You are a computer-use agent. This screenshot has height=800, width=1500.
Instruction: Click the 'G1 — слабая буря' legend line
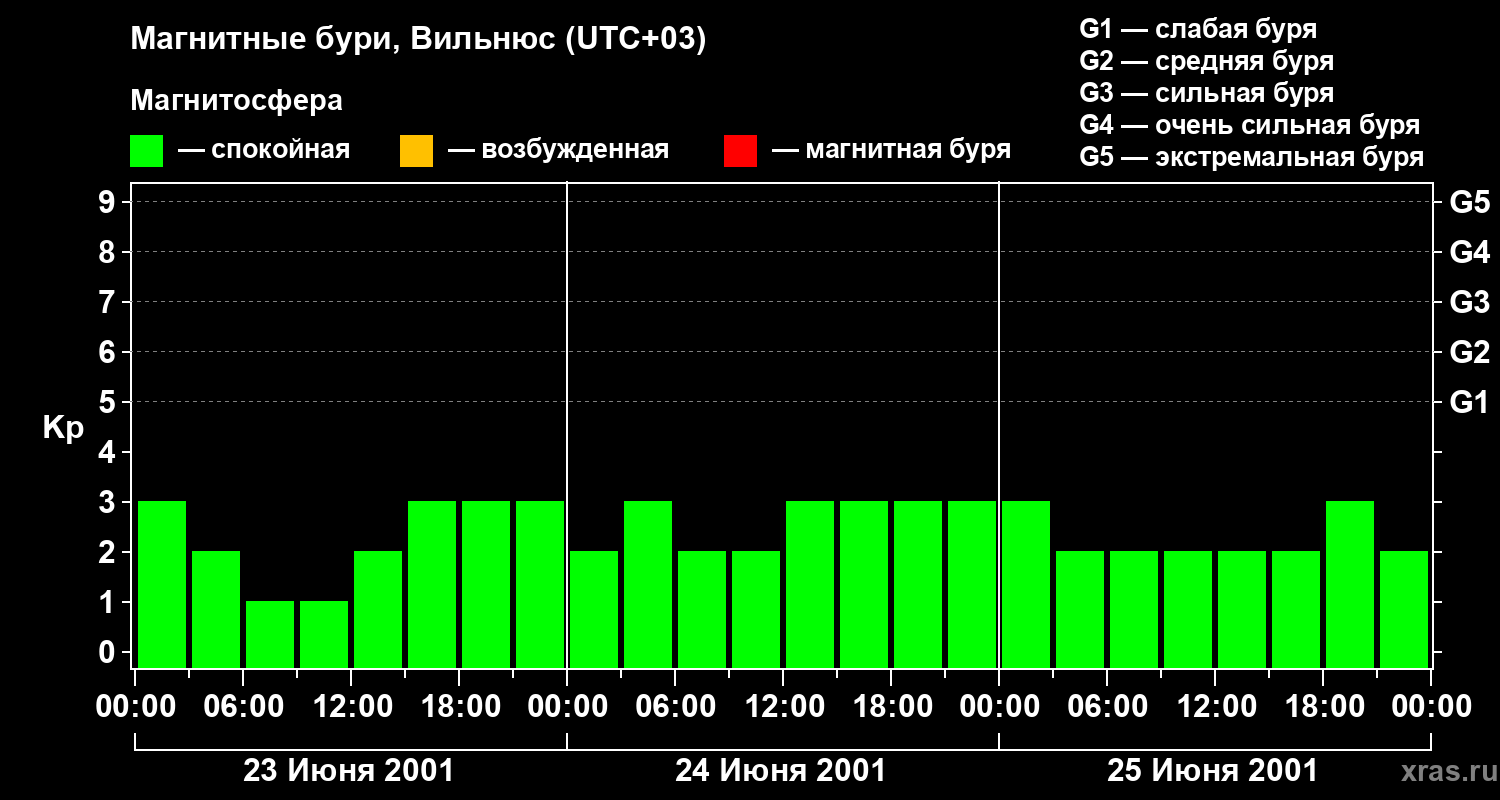pyautogui.click(x=1198, y=29)
